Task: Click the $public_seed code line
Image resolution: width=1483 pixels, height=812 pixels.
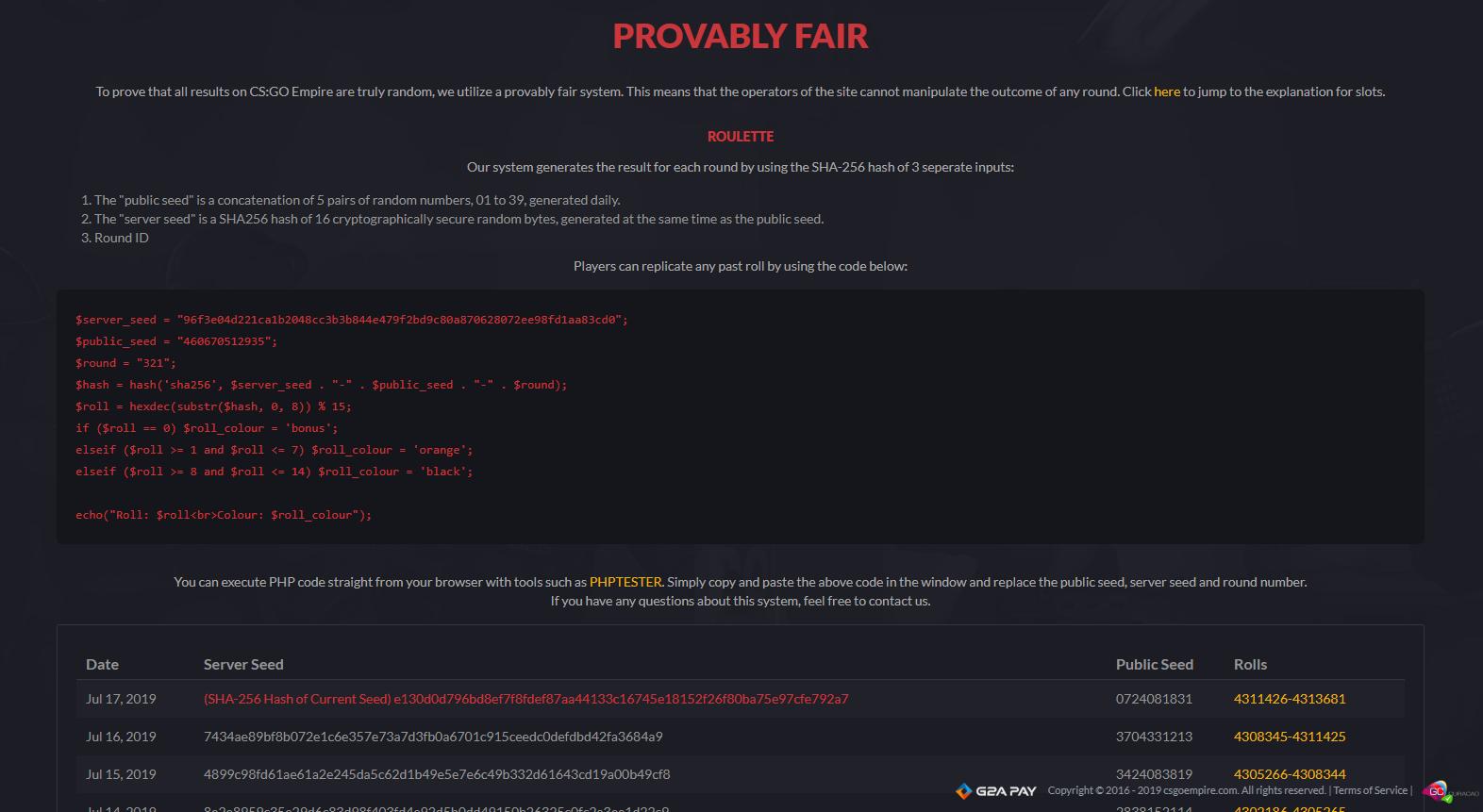Action: (176, 341)
